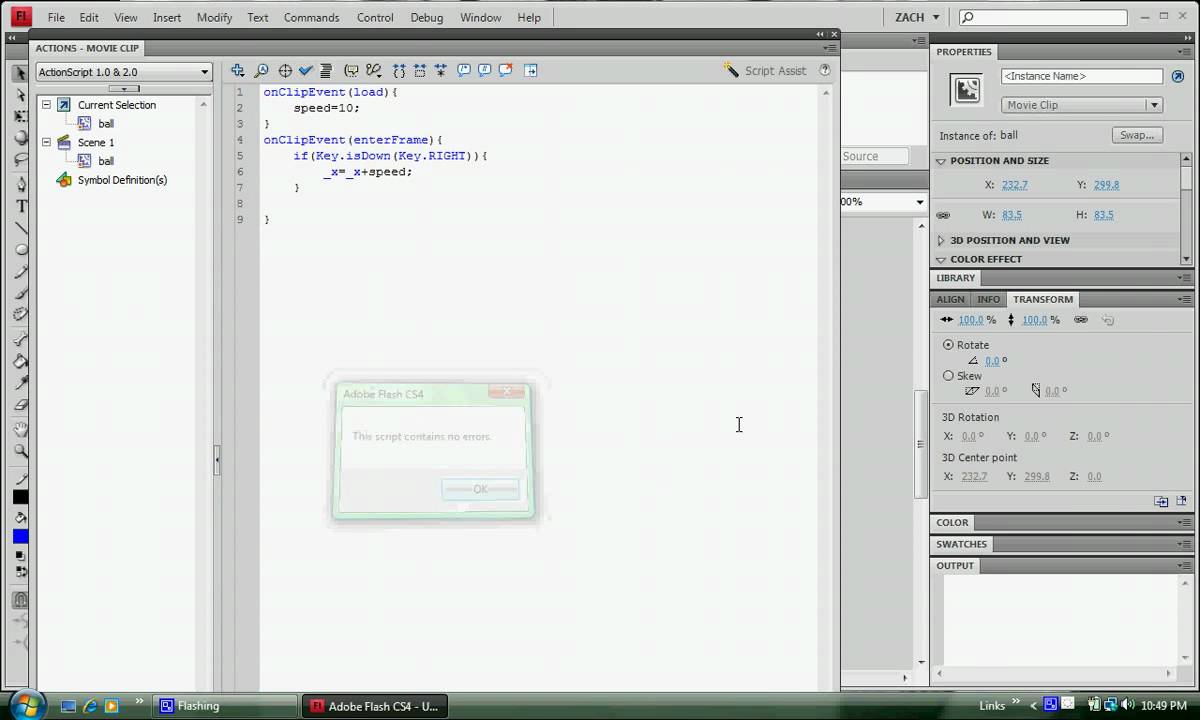Select the Paint Bucket tool
The image size is (1200, 720).
point(20,362)
